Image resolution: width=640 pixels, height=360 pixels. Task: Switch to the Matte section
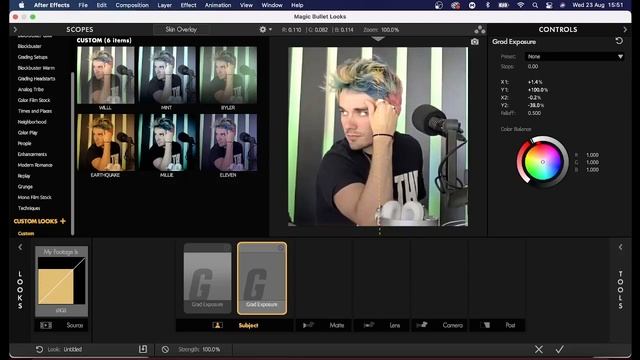pyautogui.click(x=324, y=325)
